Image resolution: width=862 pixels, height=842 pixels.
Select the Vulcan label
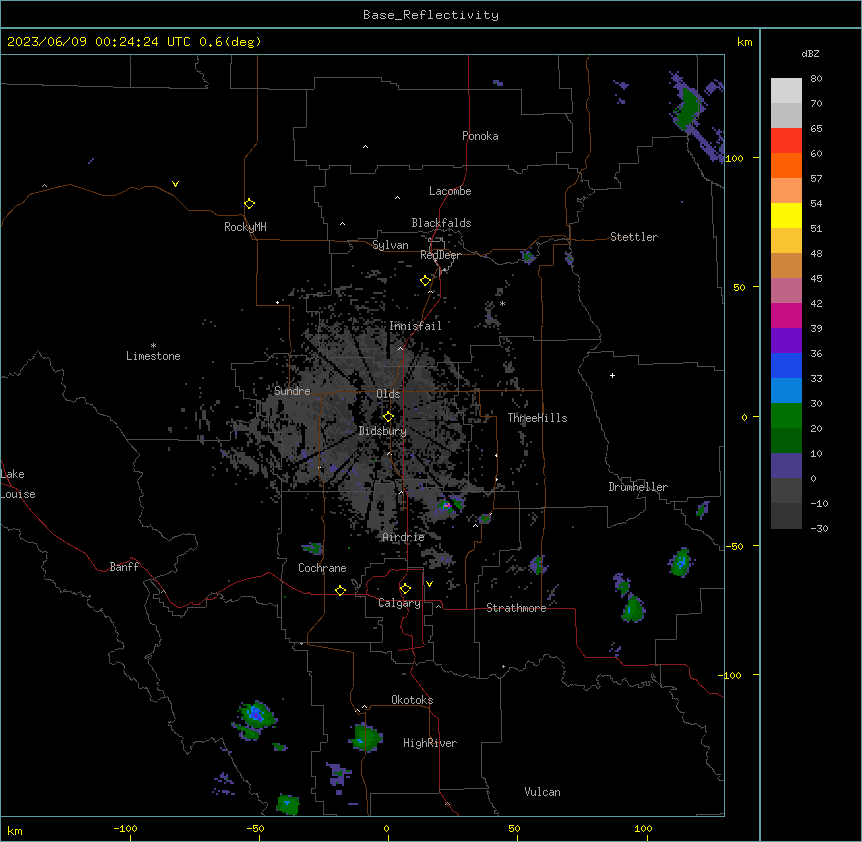tap(543, 792)
